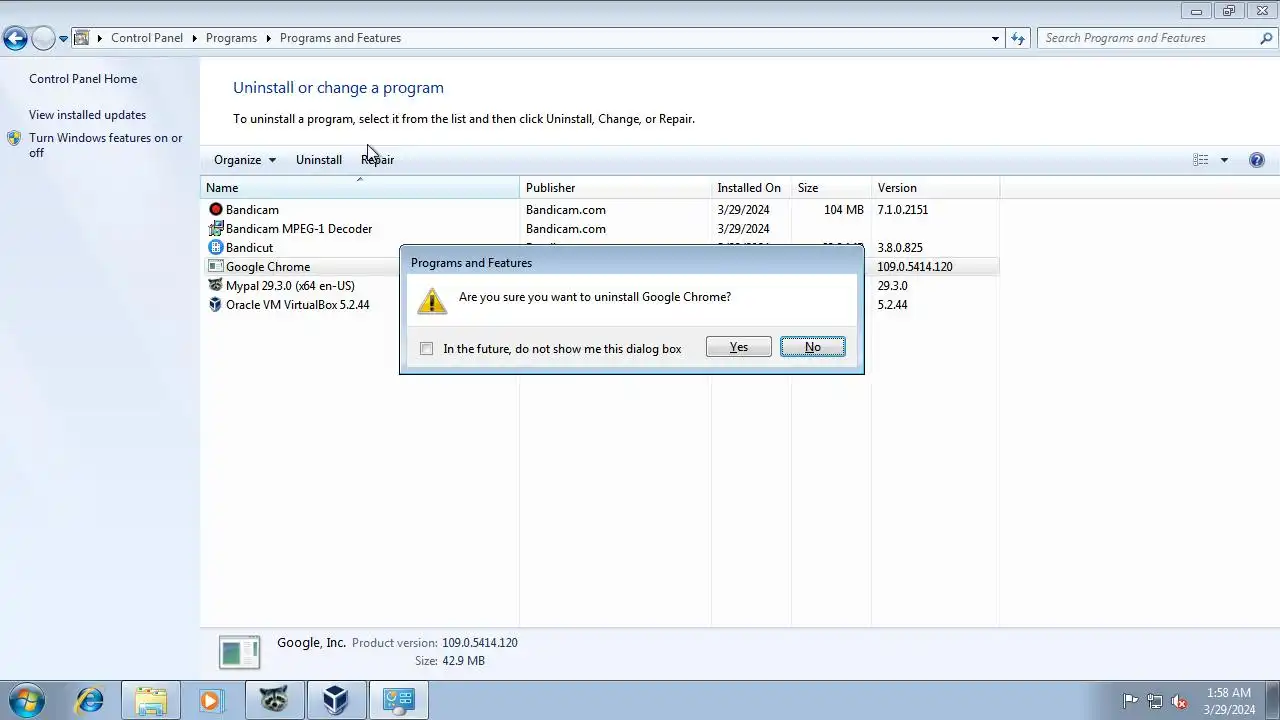
Task: Click Uninstall in the toolbar
Action: [319, 160]
